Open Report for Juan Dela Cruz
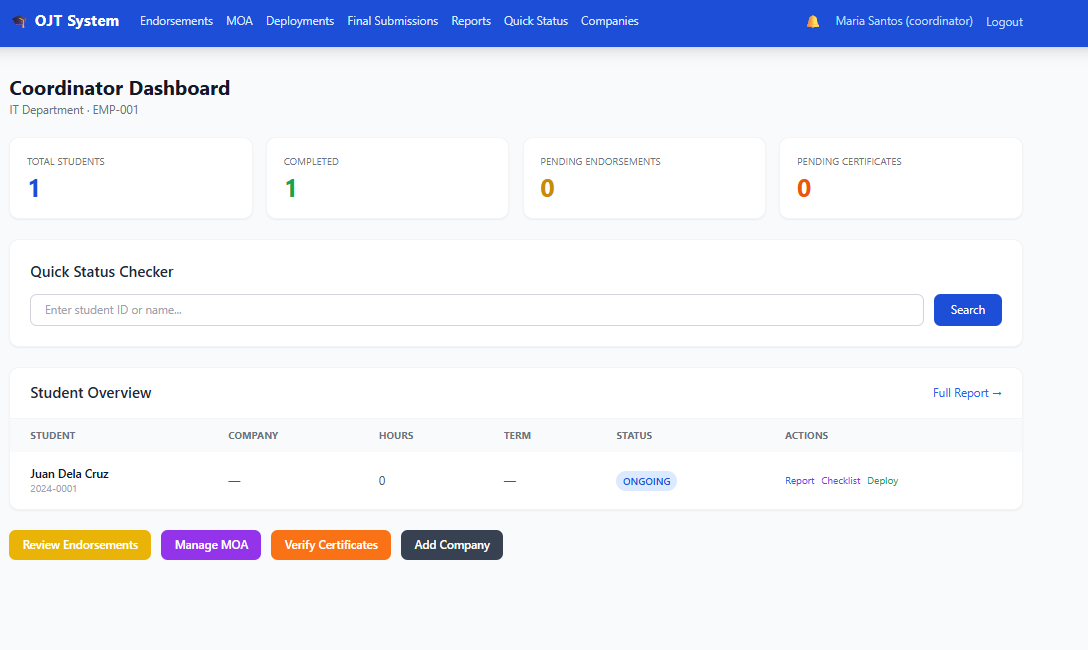 [x=799, y=481]
